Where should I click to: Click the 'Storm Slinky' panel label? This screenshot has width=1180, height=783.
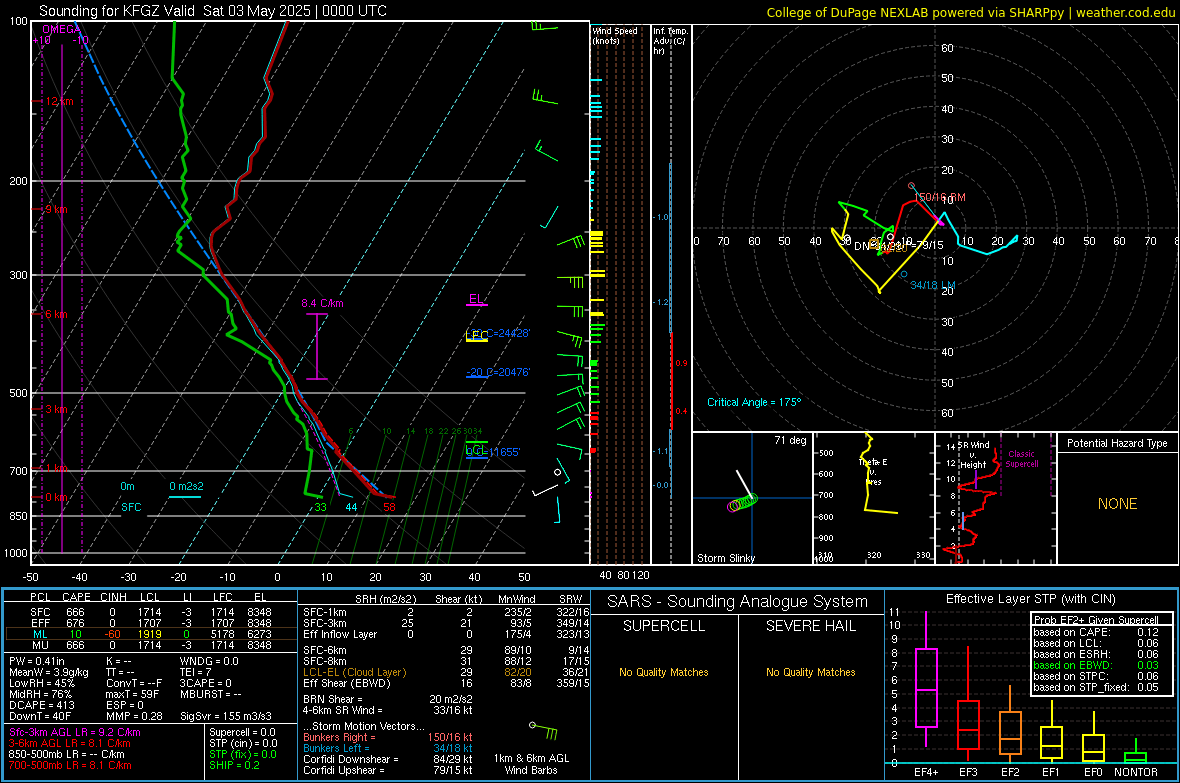[725, 558]
